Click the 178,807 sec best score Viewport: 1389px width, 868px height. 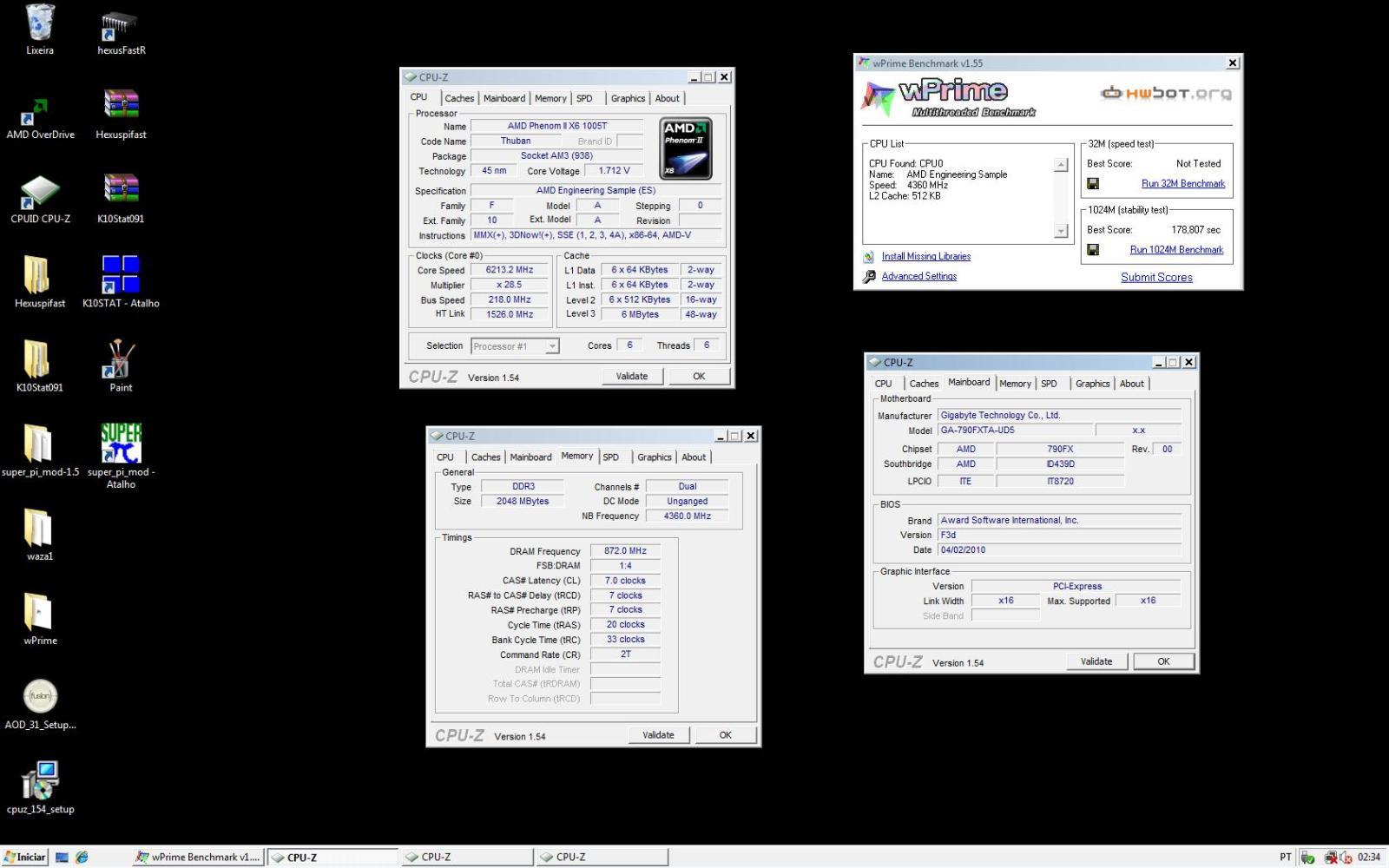click(1195, 230)
